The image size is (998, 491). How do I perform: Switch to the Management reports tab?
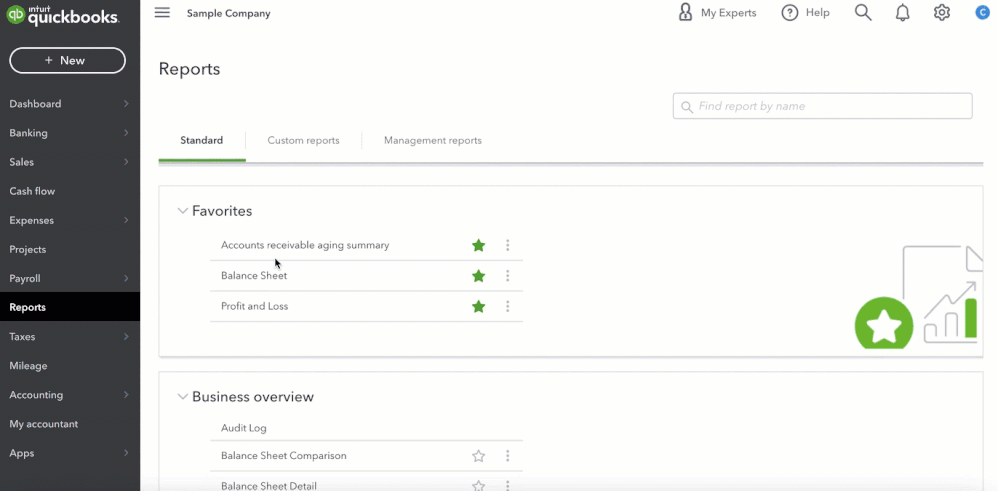tap(432, 141)
